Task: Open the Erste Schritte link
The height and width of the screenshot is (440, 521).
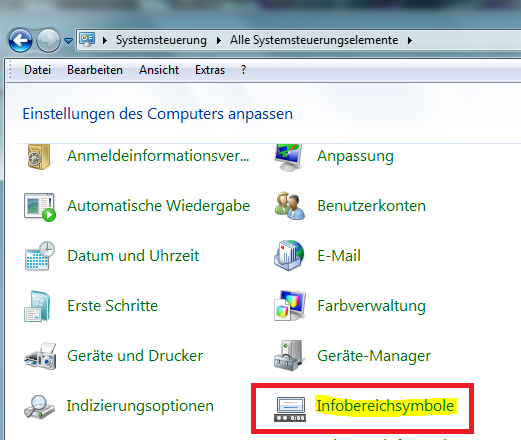Action: tap(112, 306)
